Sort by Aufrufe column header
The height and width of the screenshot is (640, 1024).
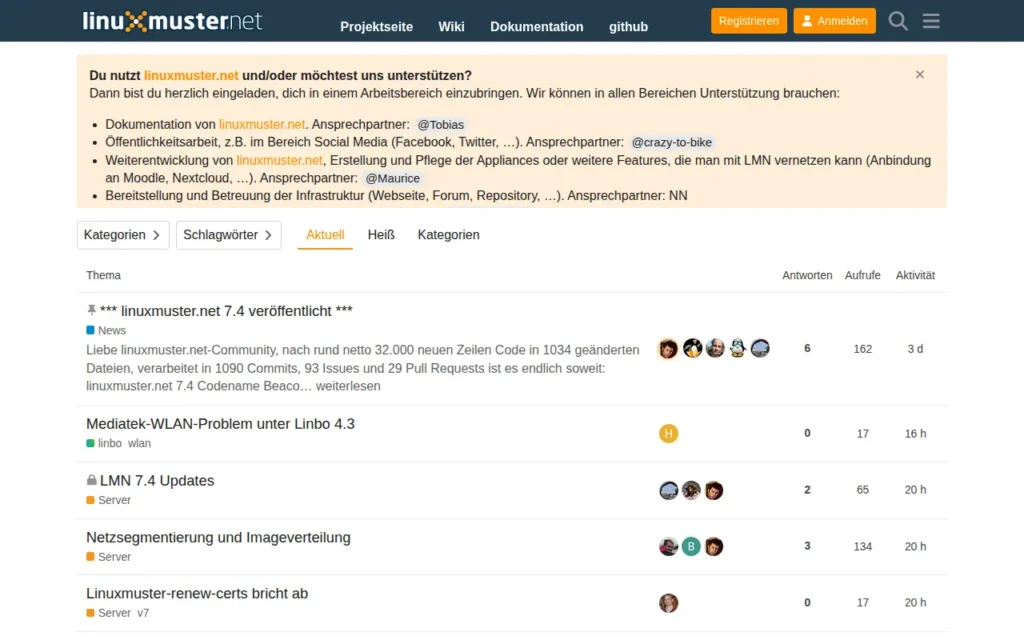[x=862, y=275]
